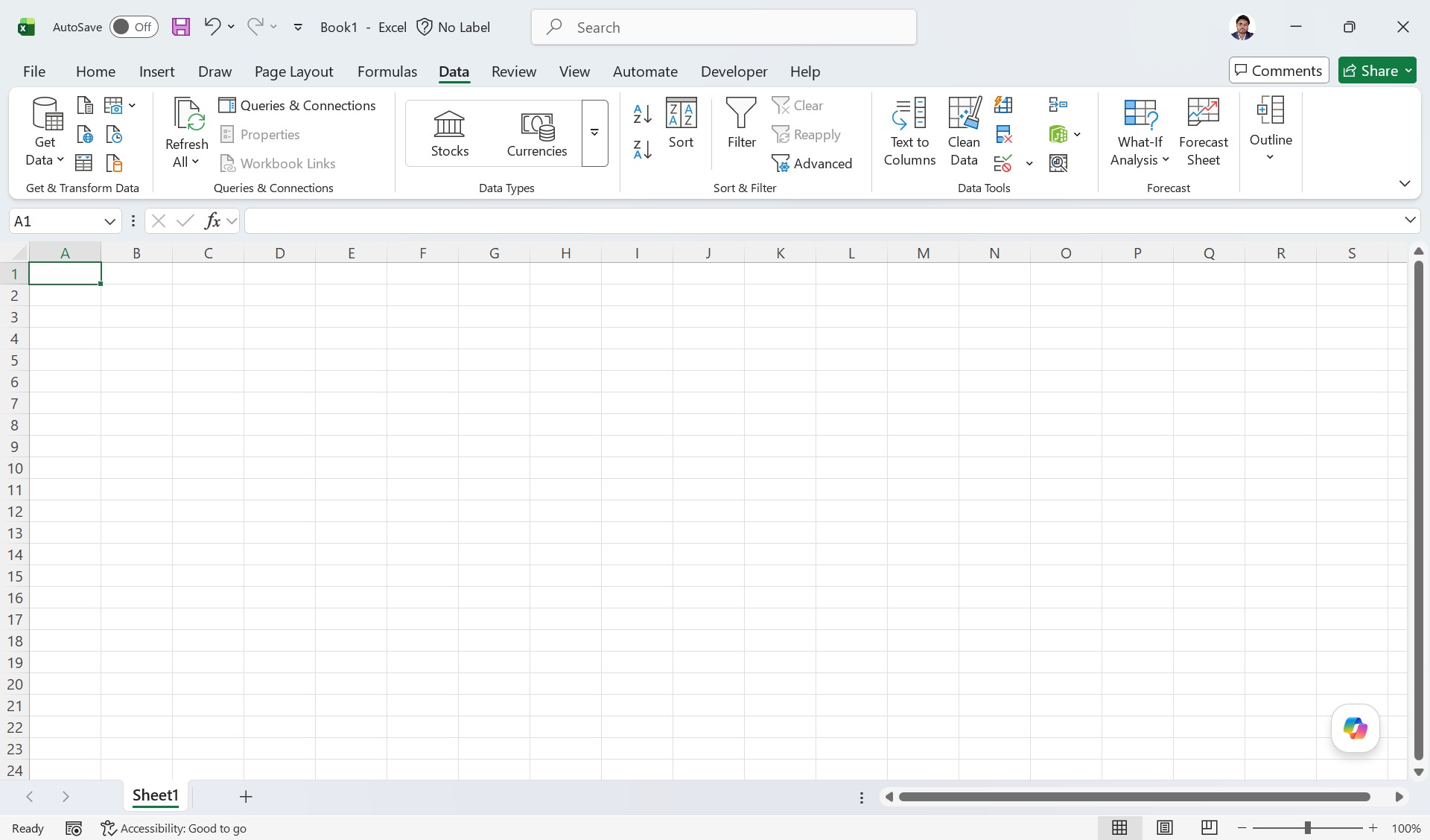Expand the Data Types gallery

tap(594, 133)
